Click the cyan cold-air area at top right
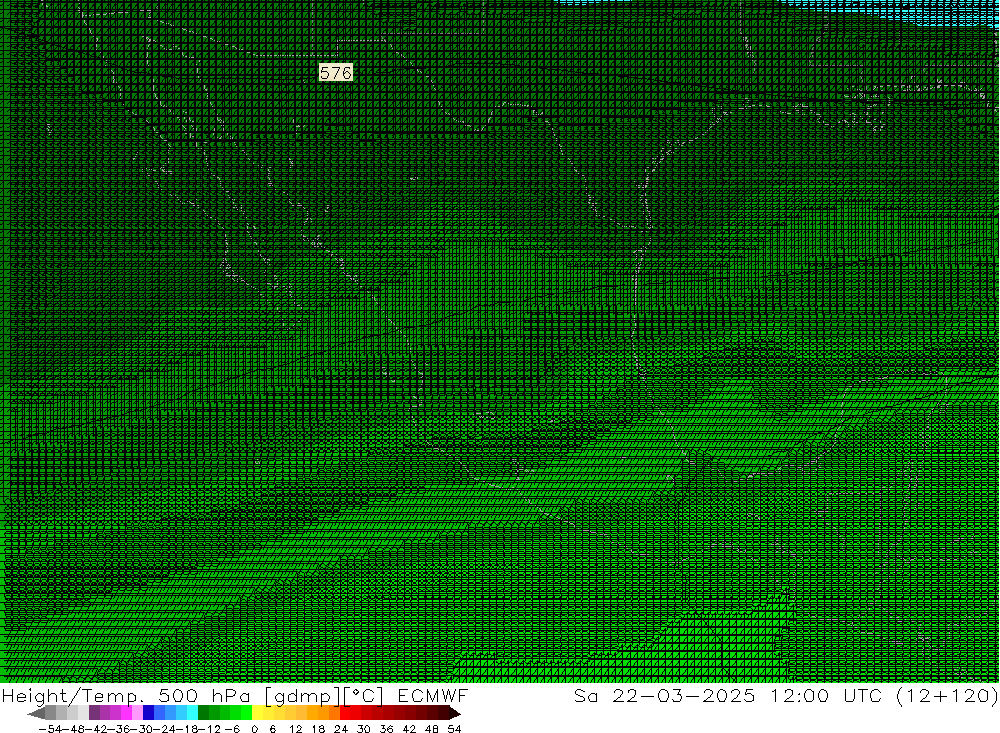 pyautogui.click(x=925, y=11)
